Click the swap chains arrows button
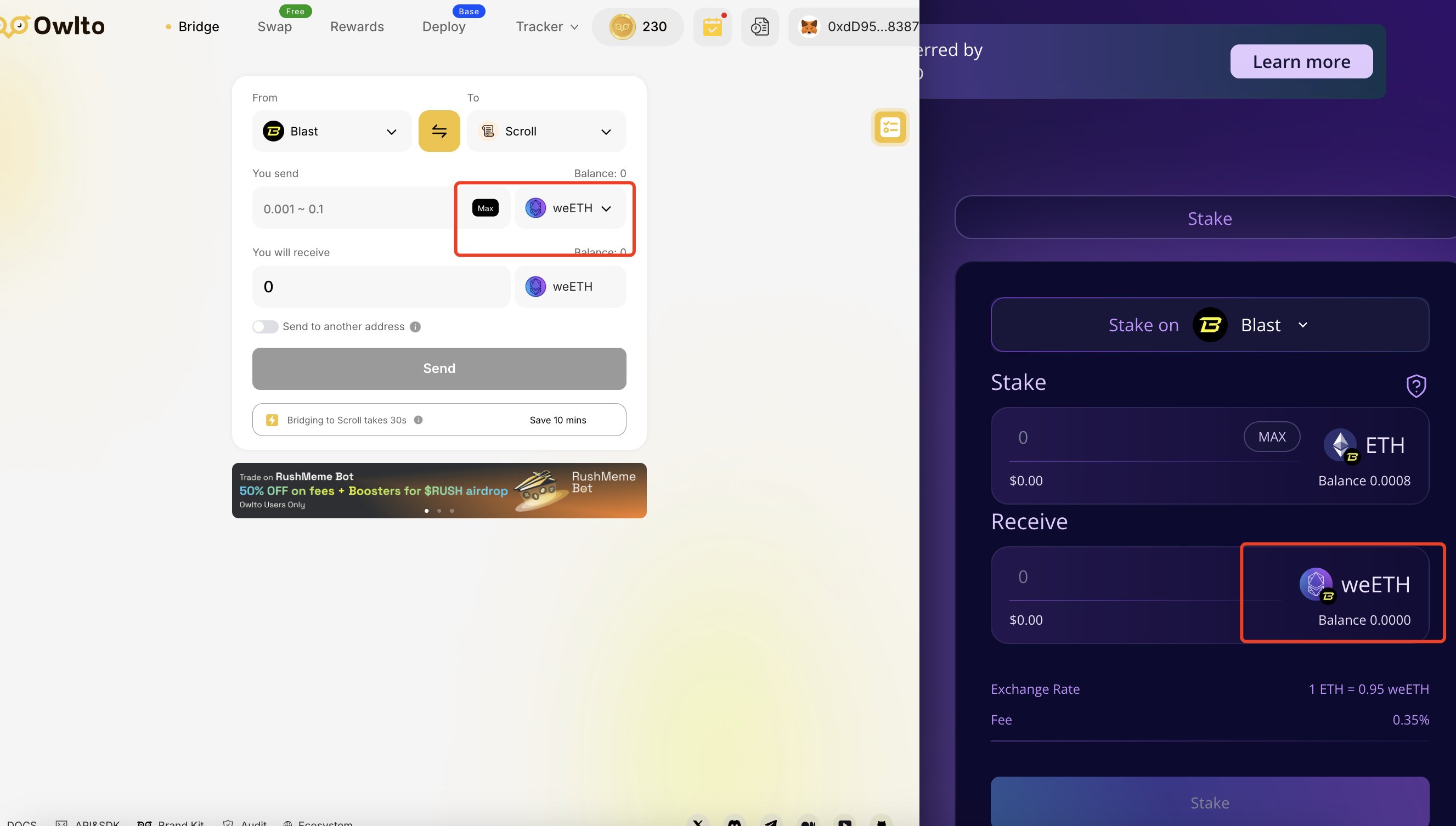The image size is (1456, 826). tap(439, 131)
